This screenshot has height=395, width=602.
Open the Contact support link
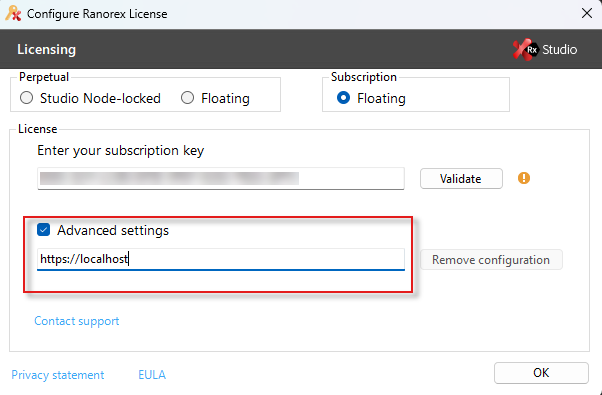click(77, 321)
